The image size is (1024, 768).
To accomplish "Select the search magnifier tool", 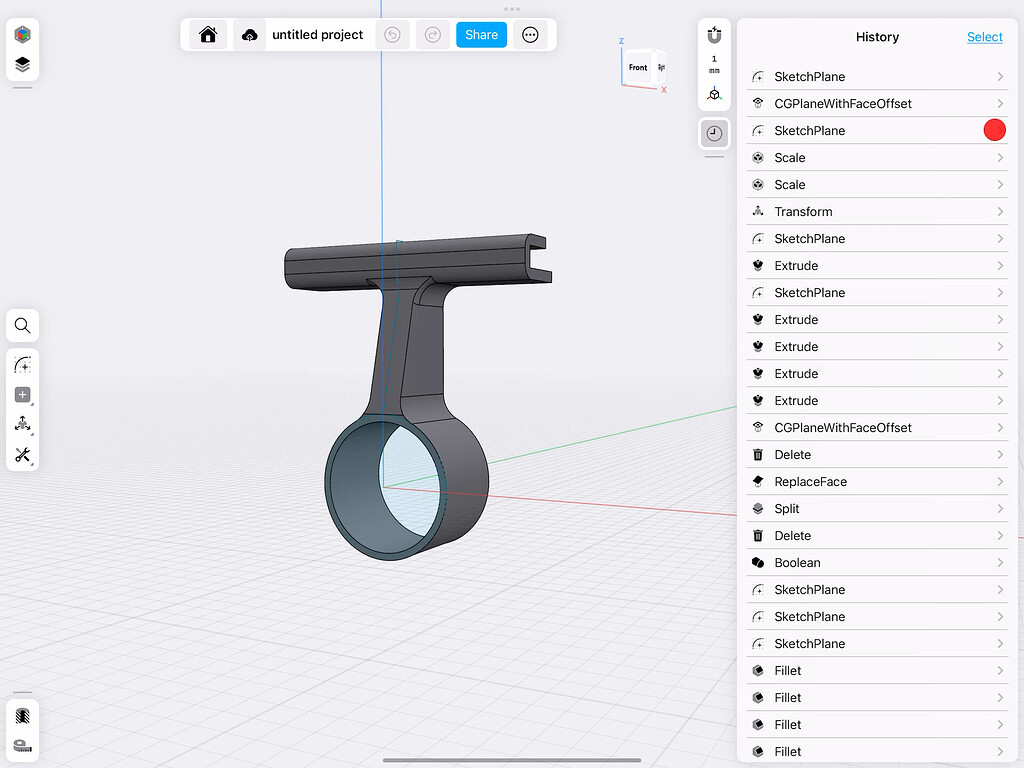I will click(22, 325).
